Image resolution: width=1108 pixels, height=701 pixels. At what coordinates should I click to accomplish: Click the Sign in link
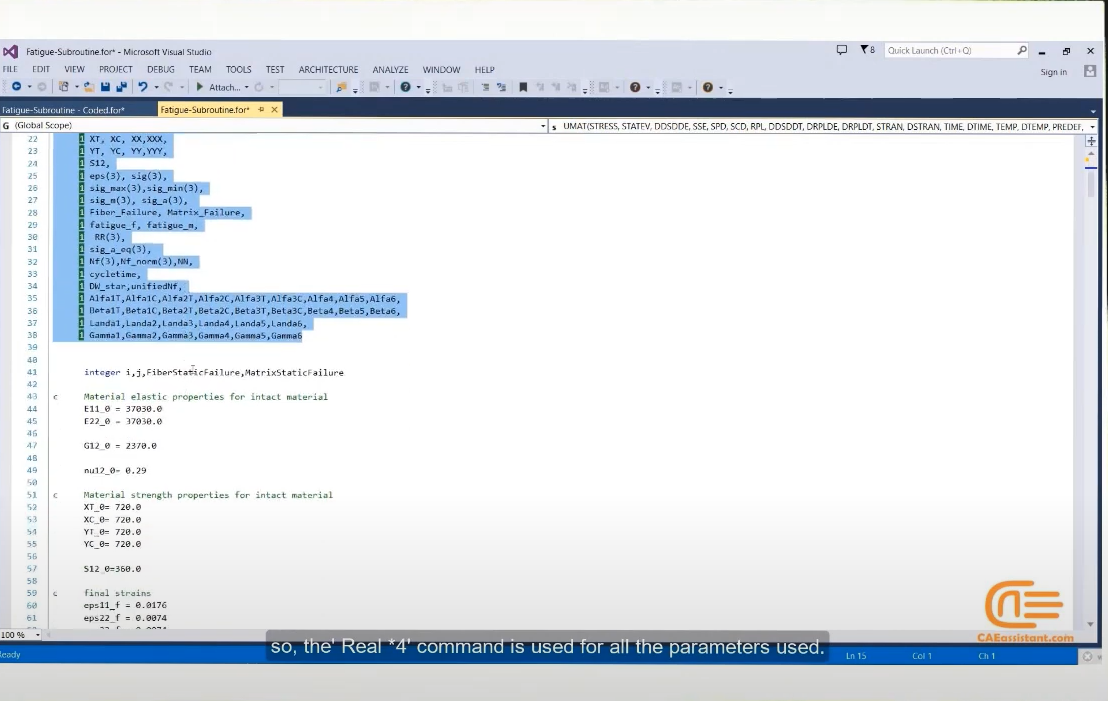click(1053, 72)
